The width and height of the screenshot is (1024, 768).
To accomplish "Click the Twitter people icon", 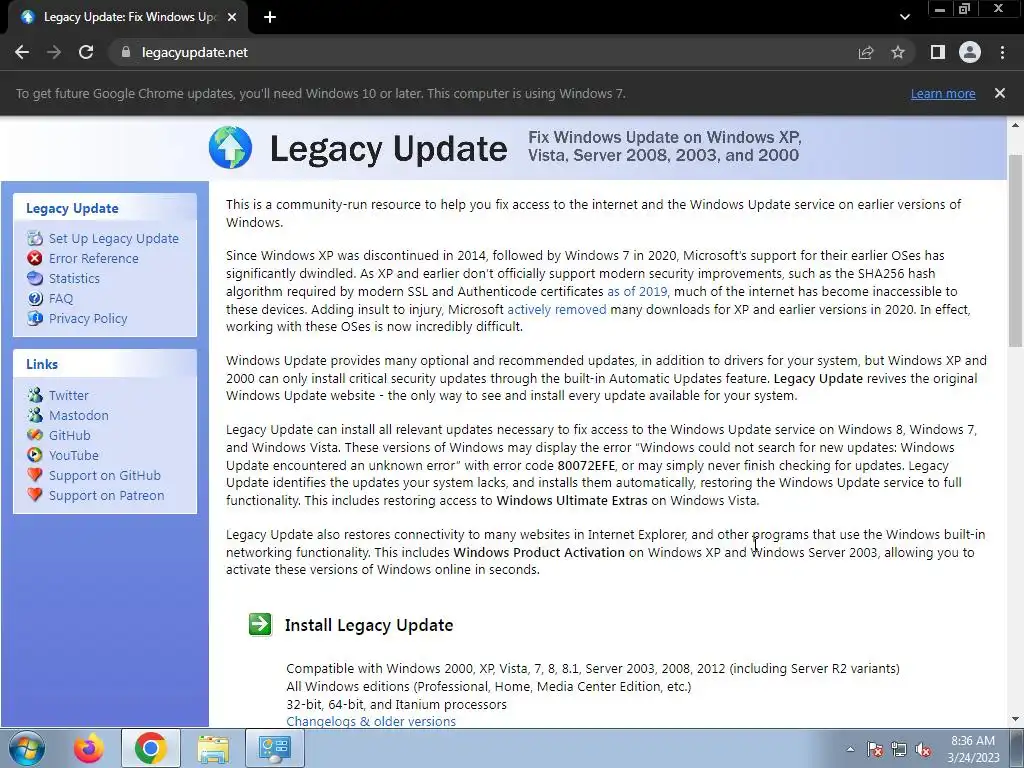I will pos(35,395).
